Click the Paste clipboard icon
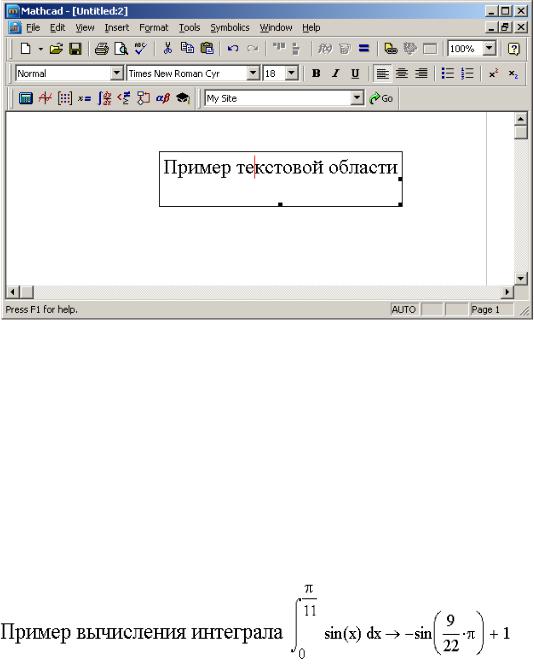This screenshot has width=534, height=666. click(207, 48)
